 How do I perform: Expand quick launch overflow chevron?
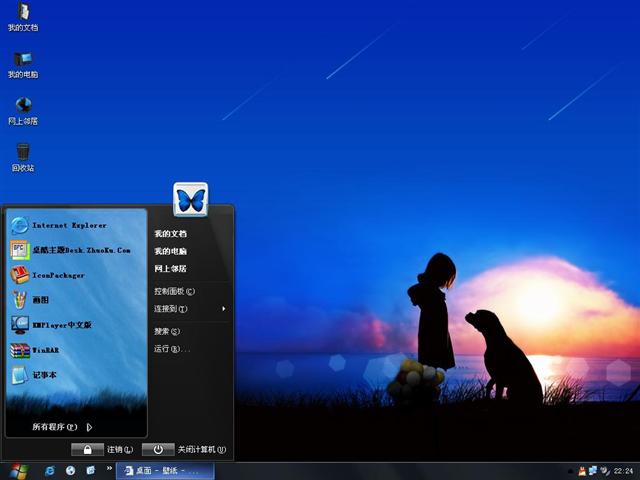109,469
